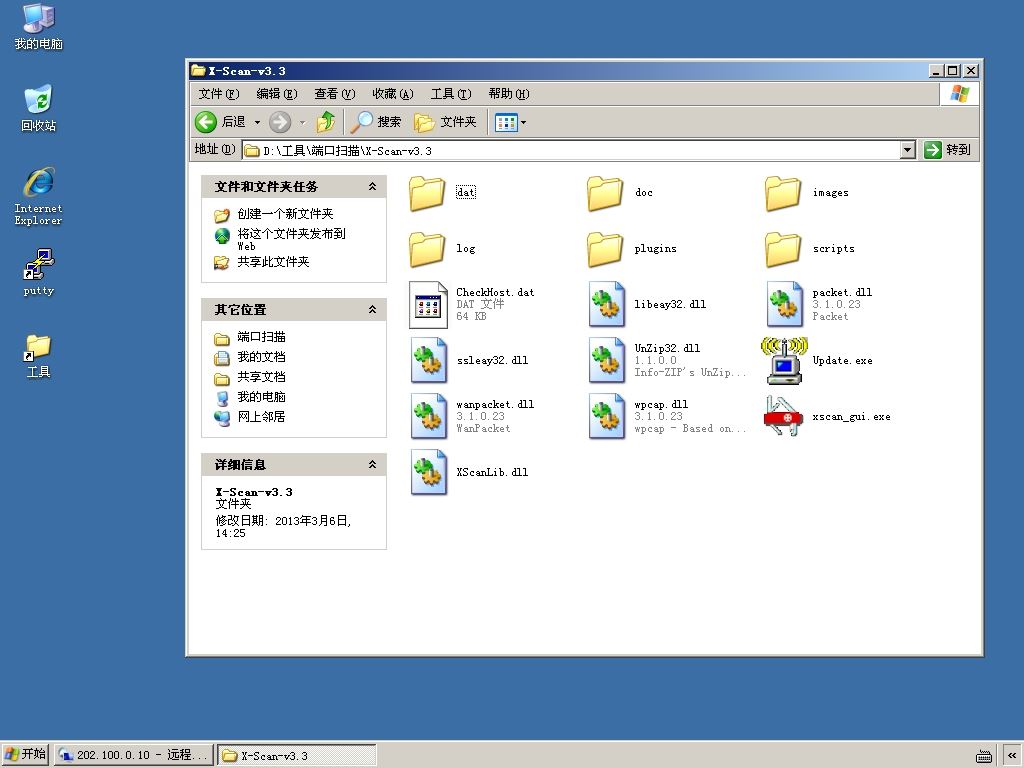Open the Views dropdown button
This screenshot has height=768, width=1024.
pyautogui.click(x=511, y=122)
